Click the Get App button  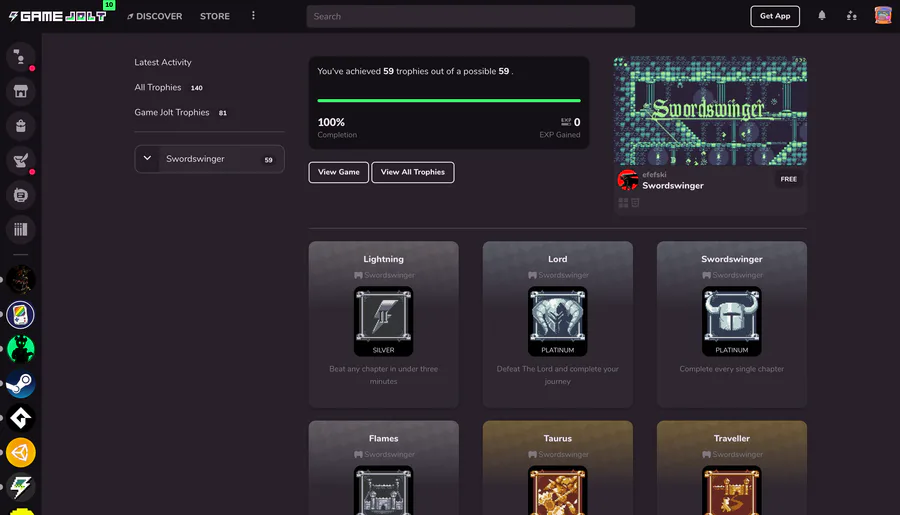click(x=775, y=16)
